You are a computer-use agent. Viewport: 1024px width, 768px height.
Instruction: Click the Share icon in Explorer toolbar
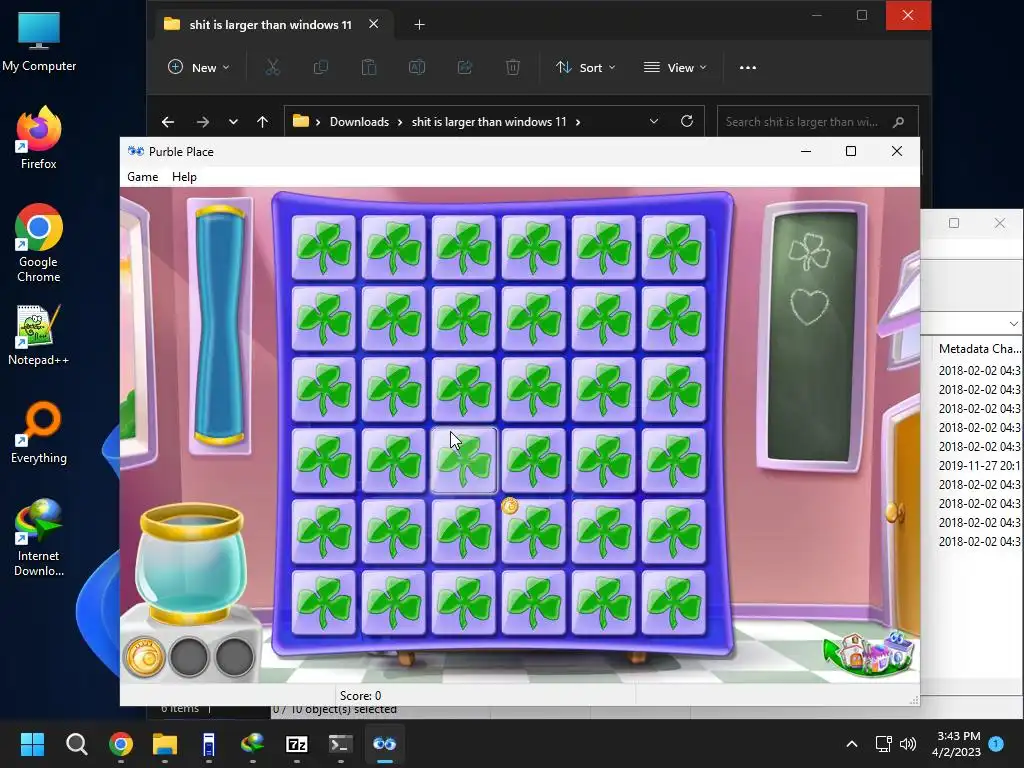point(465,67)
